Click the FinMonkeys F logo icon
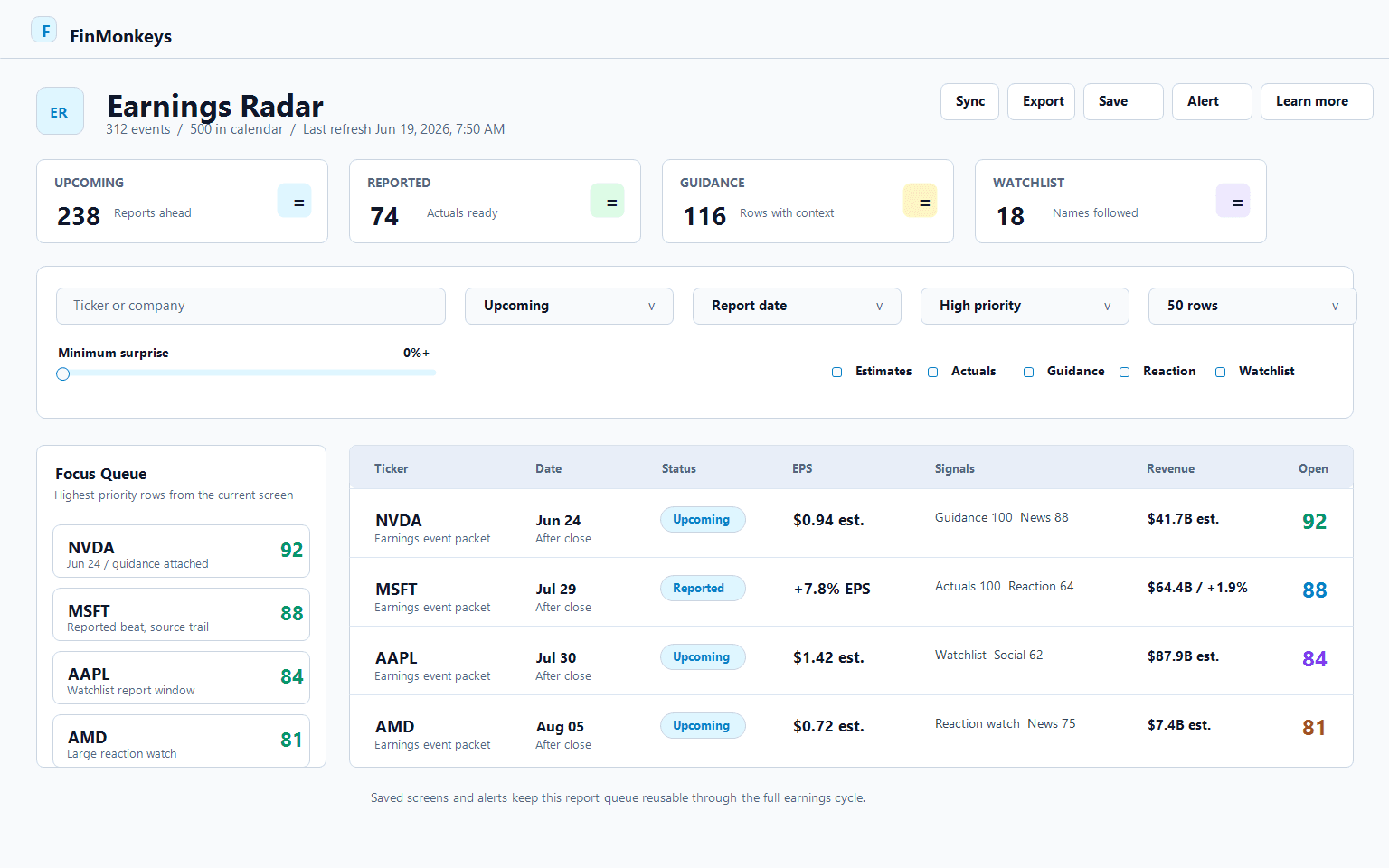Image resolution: width=1389 pixels, height=868 pixels. 44,30
